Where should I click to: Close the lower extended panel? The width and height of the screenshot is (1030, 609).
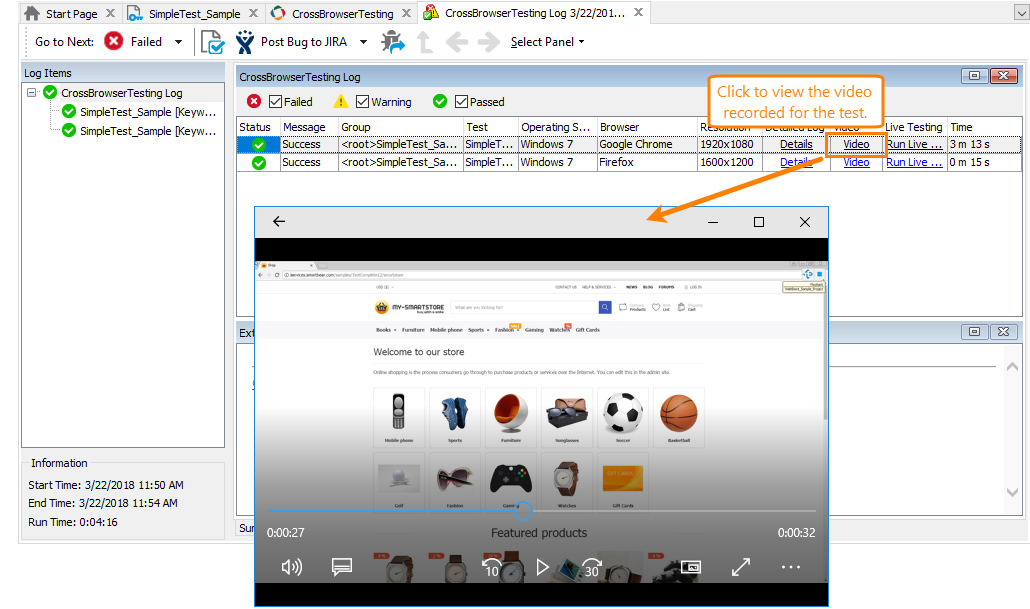click(1003, 332)
